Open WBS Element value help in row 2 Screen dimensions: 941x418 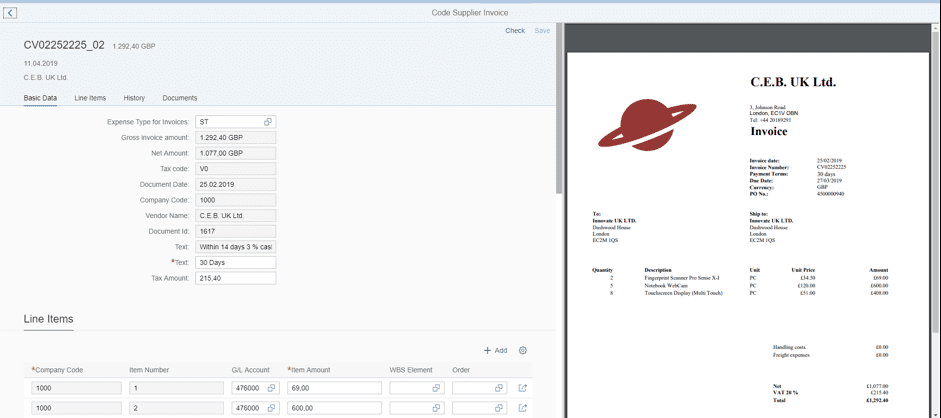[436, 408]
